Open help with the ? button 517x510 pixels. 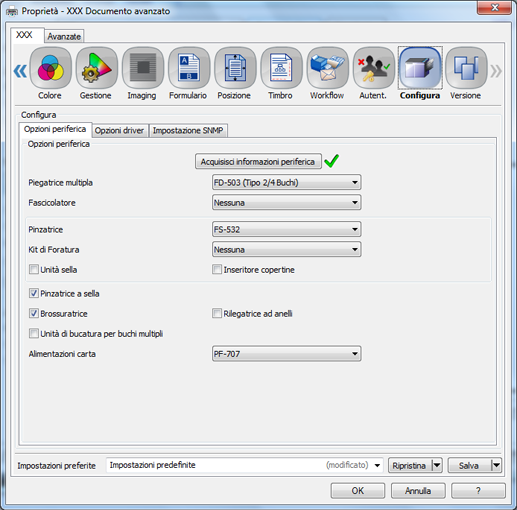[478, 491]
